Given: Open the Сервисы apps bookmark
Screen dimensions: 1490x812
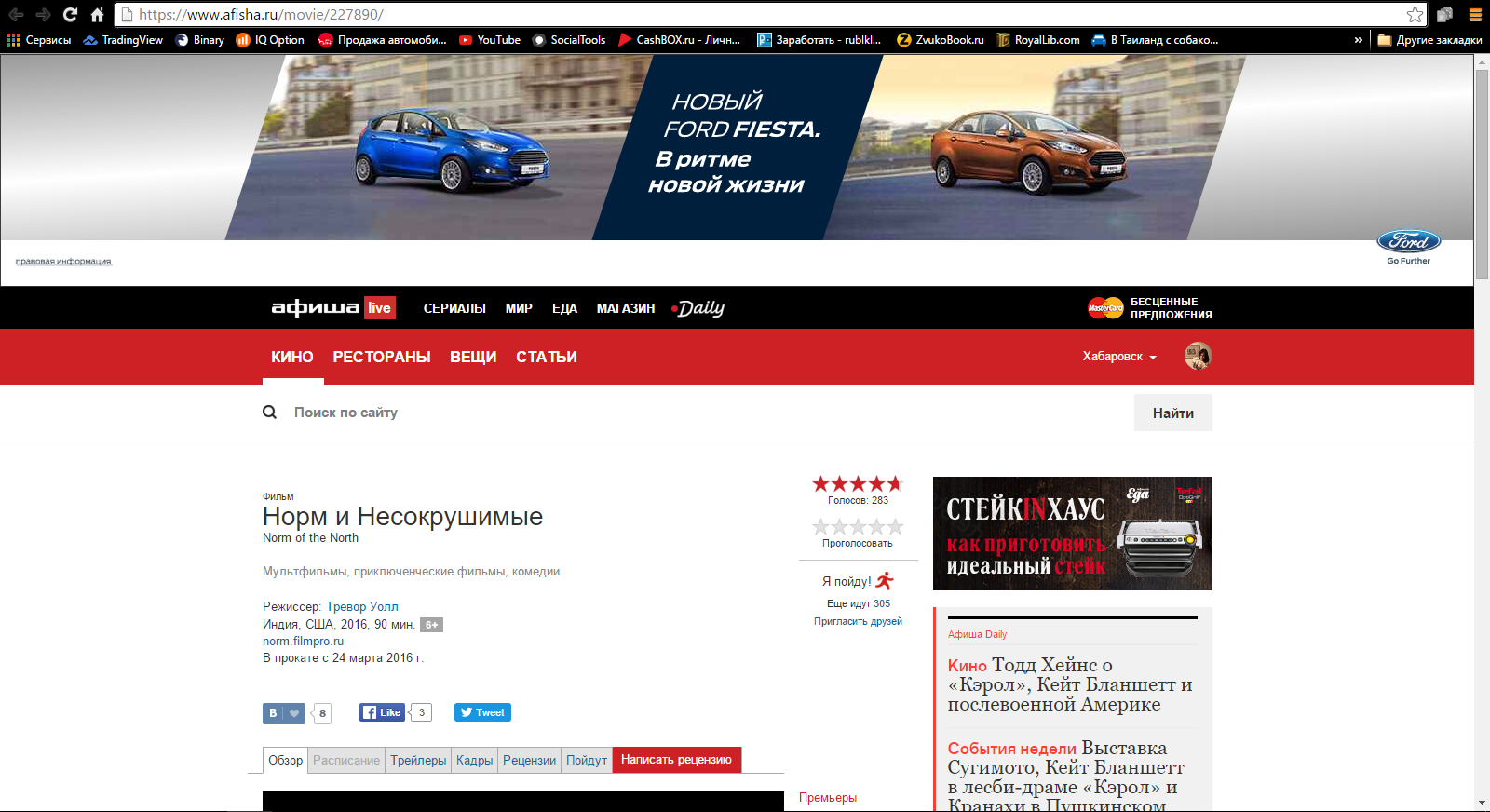Looking at the screenshot, I should [x=39, y=40].
